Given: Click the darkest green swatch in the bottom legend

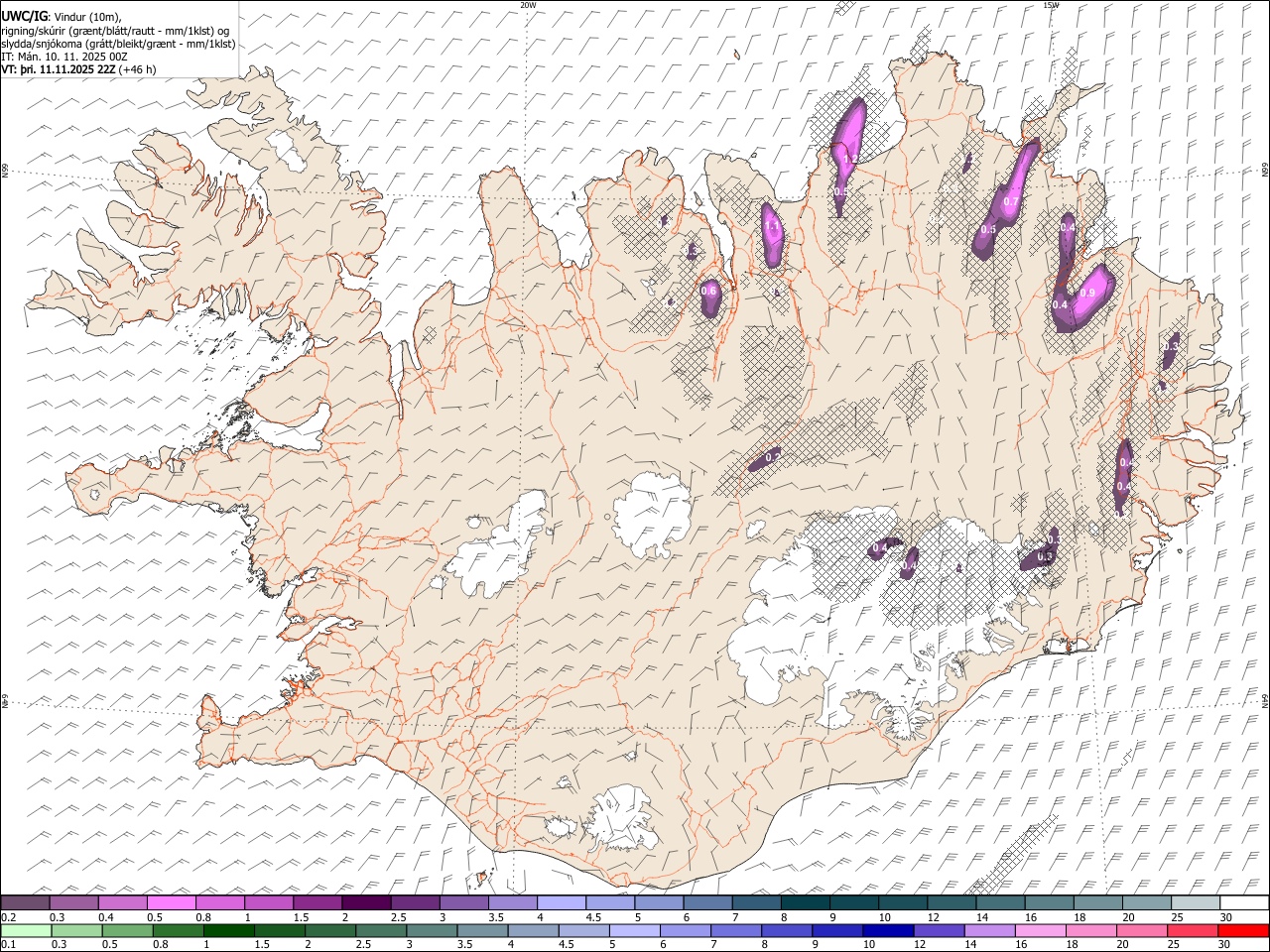Looking at the screenshot, I should pyautogui.click(x=228, y=930).
